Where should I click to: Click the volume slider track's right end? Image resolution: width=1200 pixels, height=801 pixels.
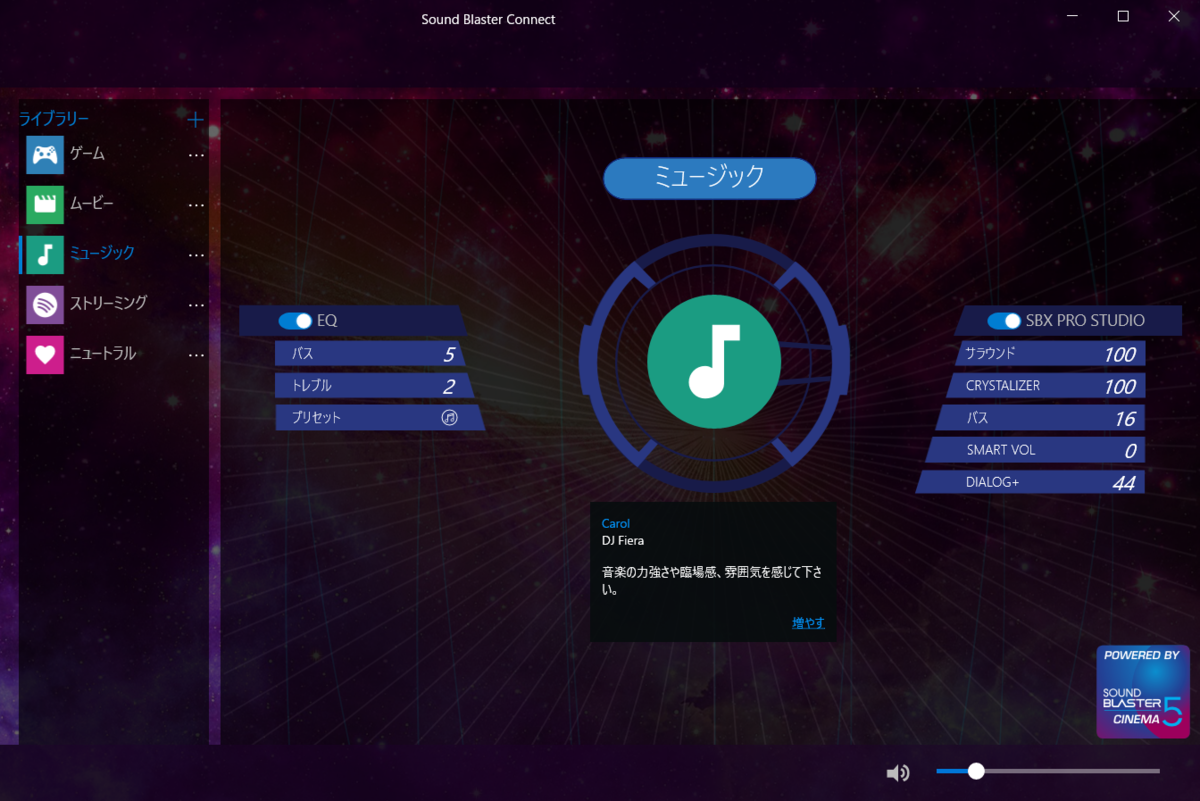[x=1157, y=771]
